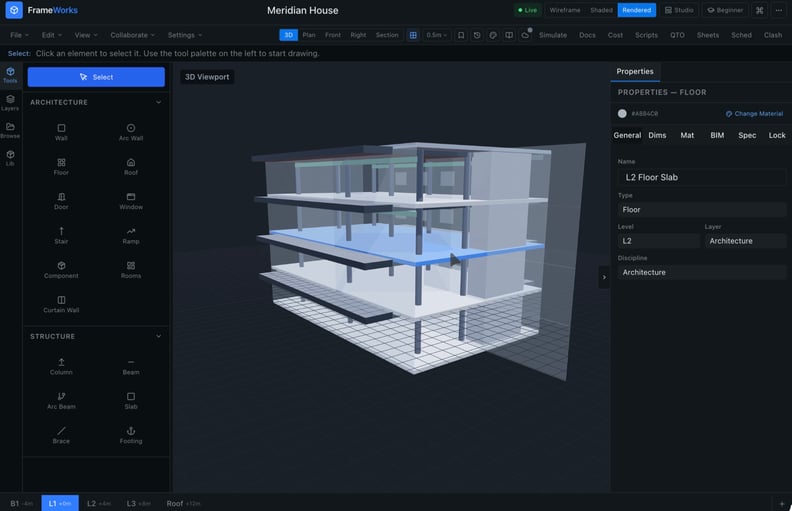792x511 pixels.
Task: Toggle the Live status indicator
Action: 527,10
